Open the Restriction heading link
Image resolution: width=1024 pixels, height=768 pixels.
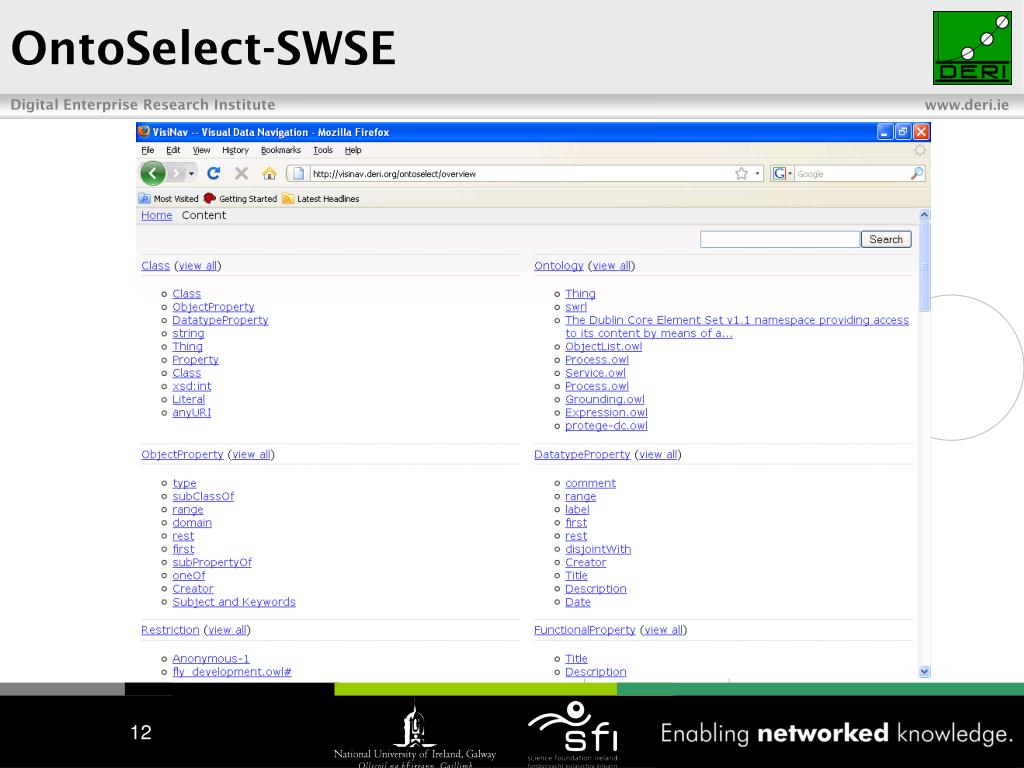(170, 630)
